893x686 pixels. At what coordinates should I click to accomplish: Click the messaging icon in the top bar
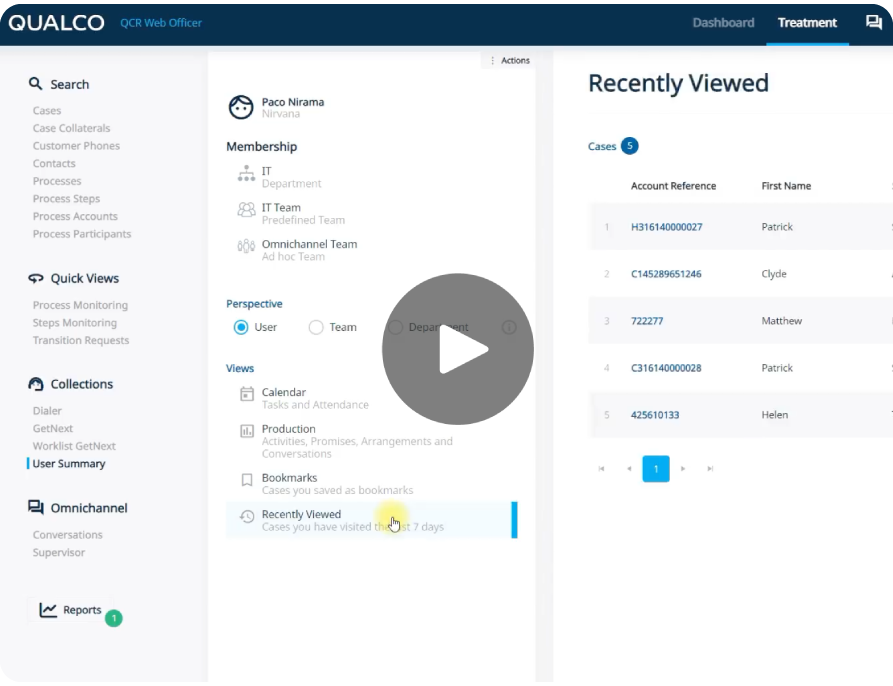pyautogui.click(x=874, y=20)
